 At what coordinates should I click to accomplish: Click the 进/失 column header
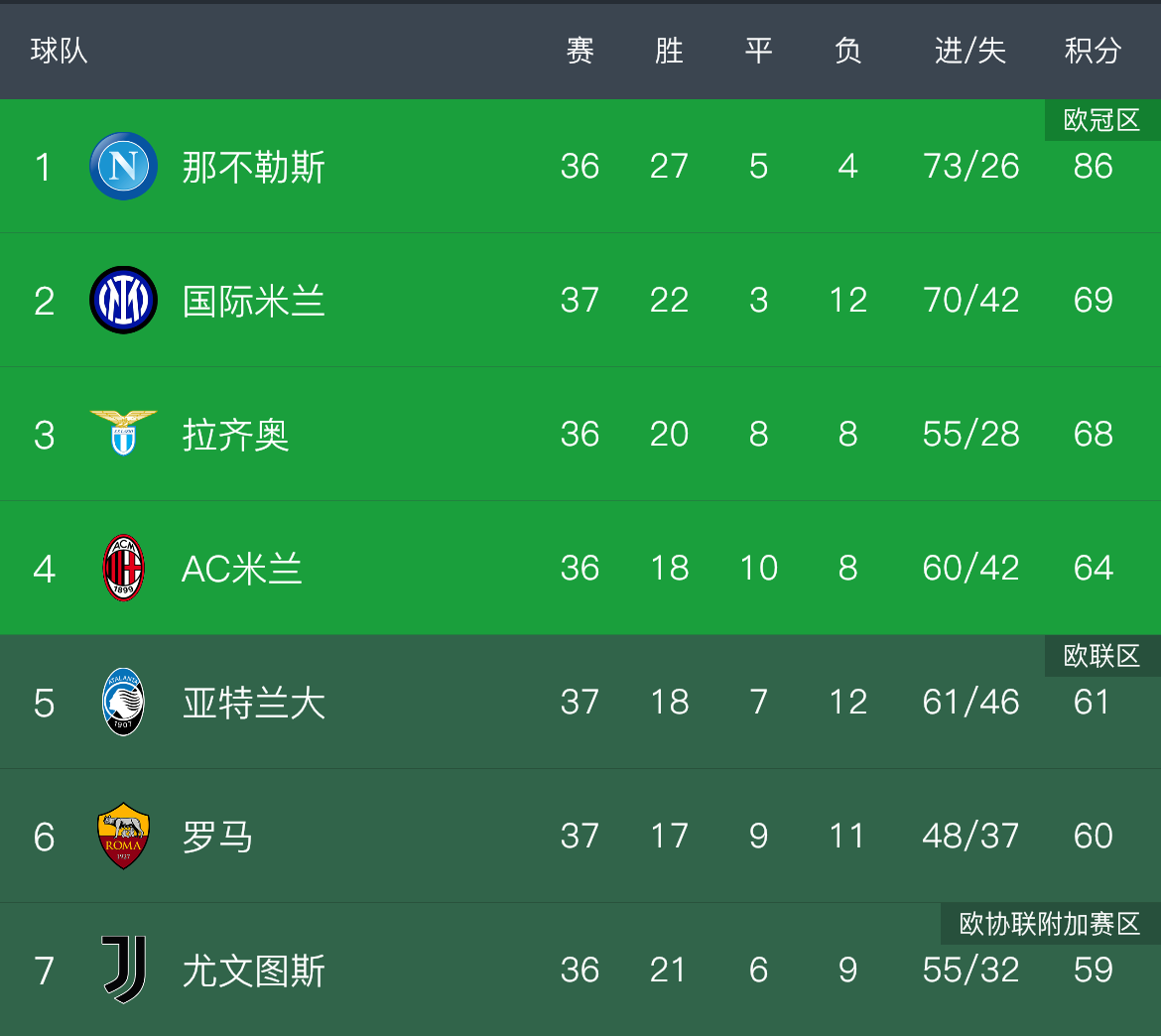pyautogui.click(x=970, y=50)
